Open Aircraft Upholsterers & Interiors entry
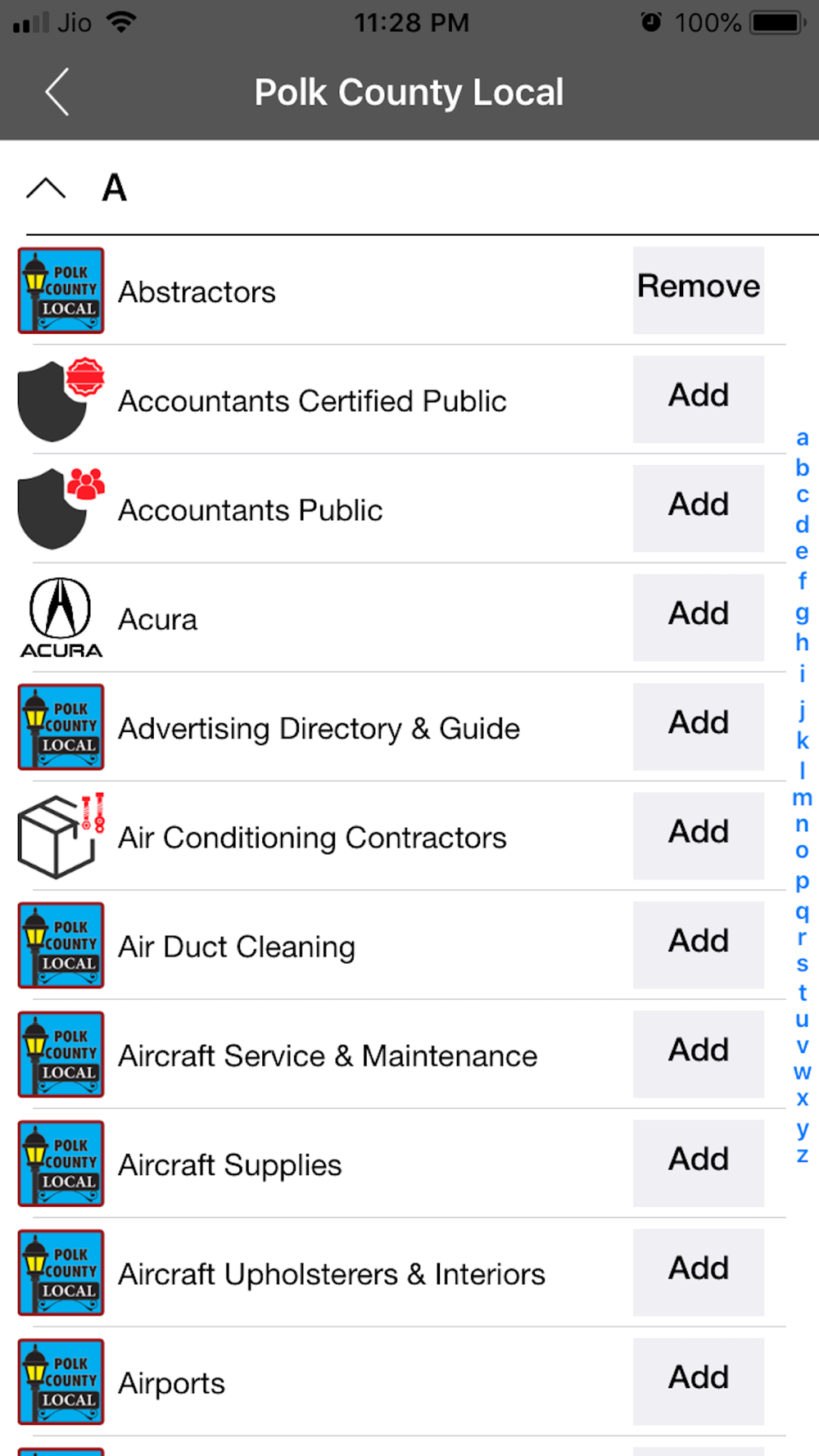The image size is (819, 1456). tap(332, 1273)
